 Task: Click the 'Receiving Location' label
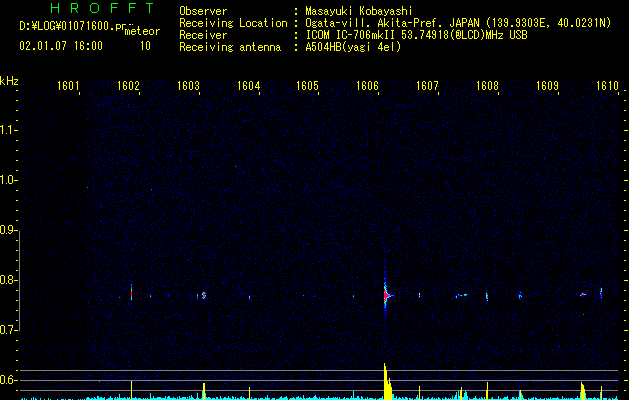pos(233,23)
